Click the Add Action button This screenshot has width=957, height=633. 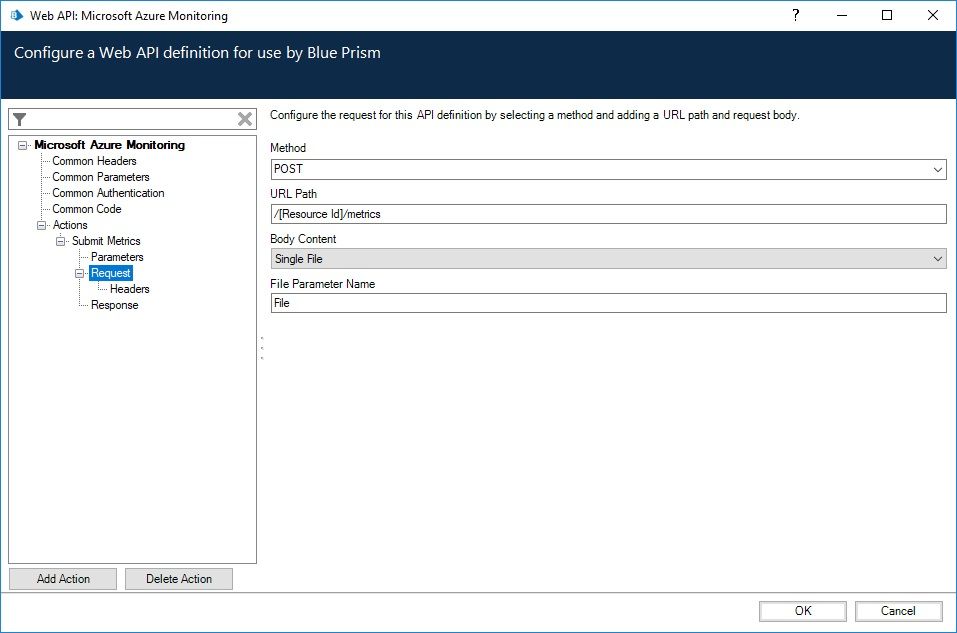[63, 579]
